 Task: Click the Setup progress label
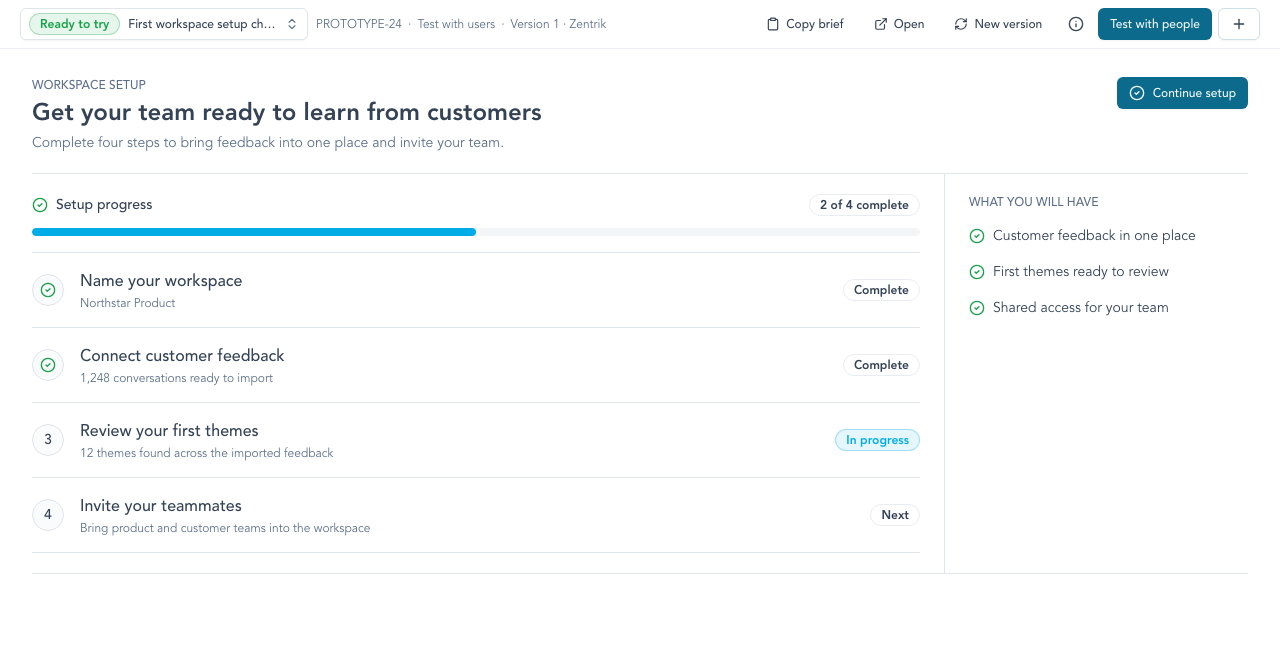click(104, 205)
